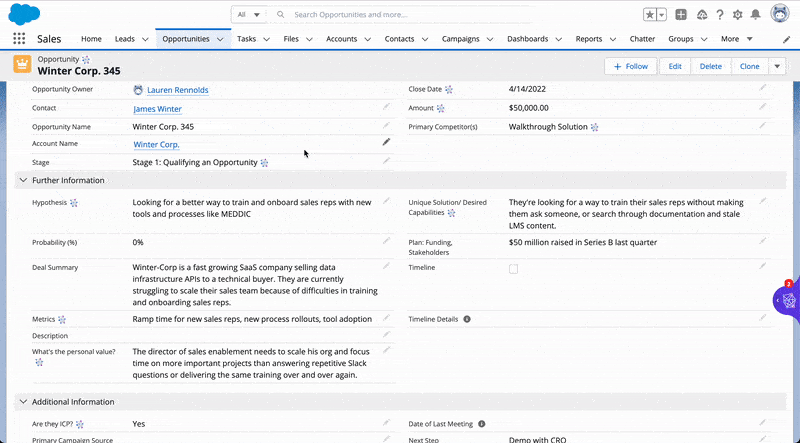
Task: Edit Hypothesis field pencil icon
Action: point(386,201)
